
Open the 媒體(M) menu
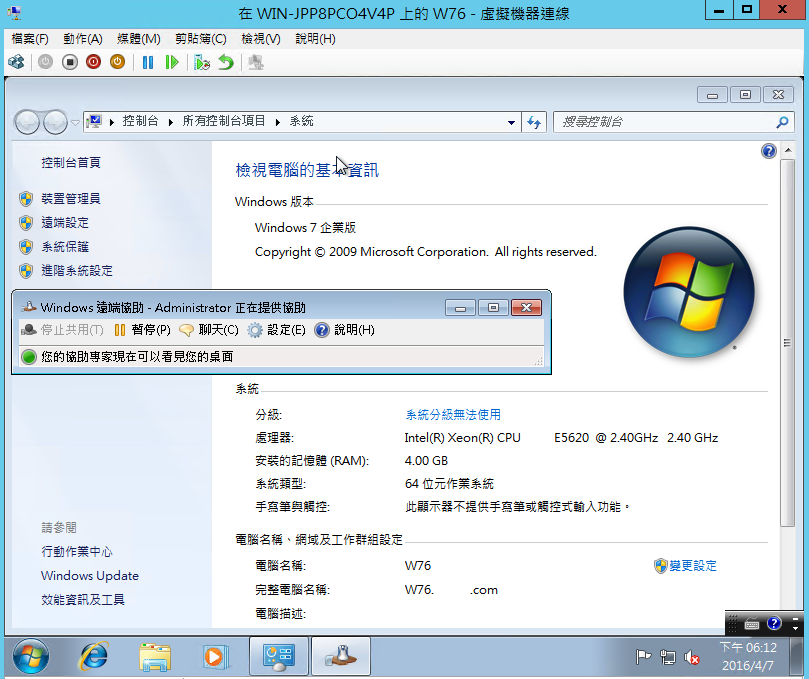tap(139, 39)
